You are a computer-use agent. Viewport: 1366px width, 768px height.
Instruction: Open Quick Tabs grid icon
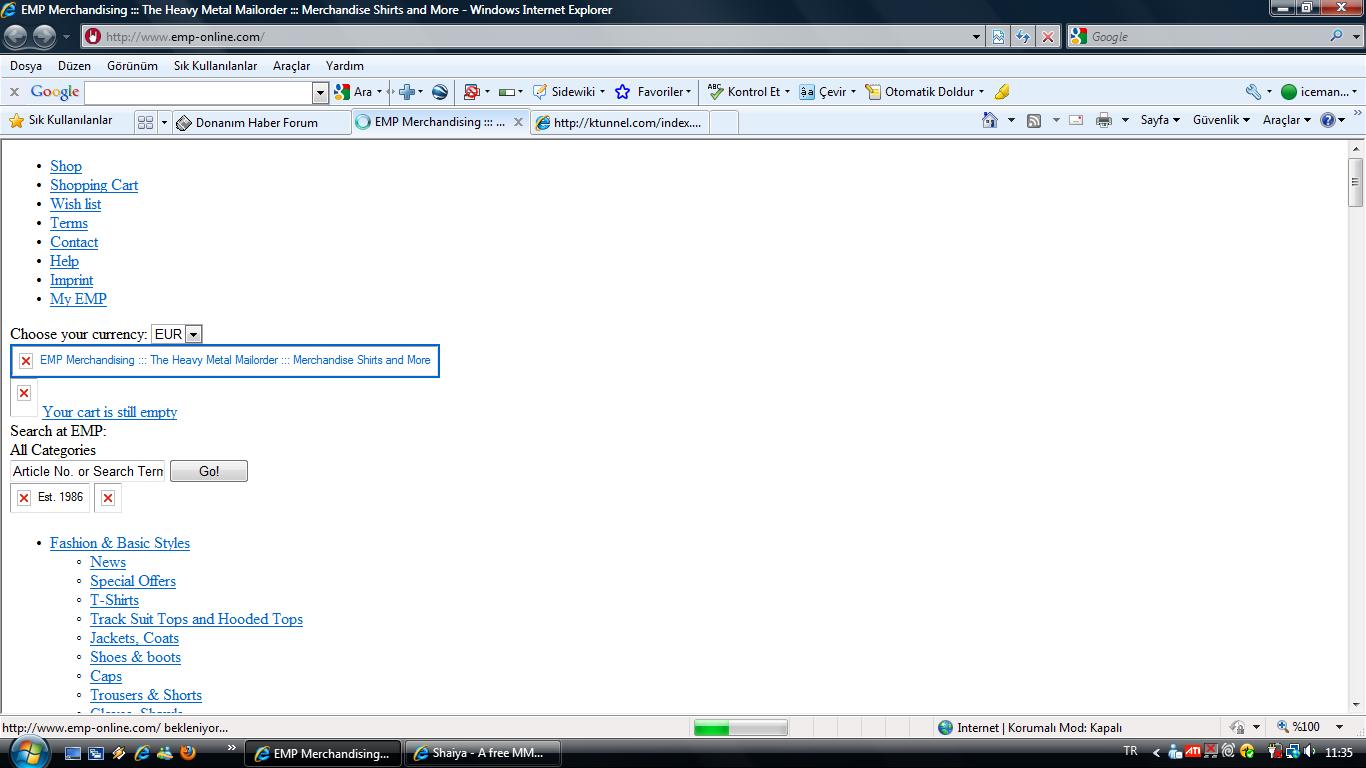pos(145,122)
